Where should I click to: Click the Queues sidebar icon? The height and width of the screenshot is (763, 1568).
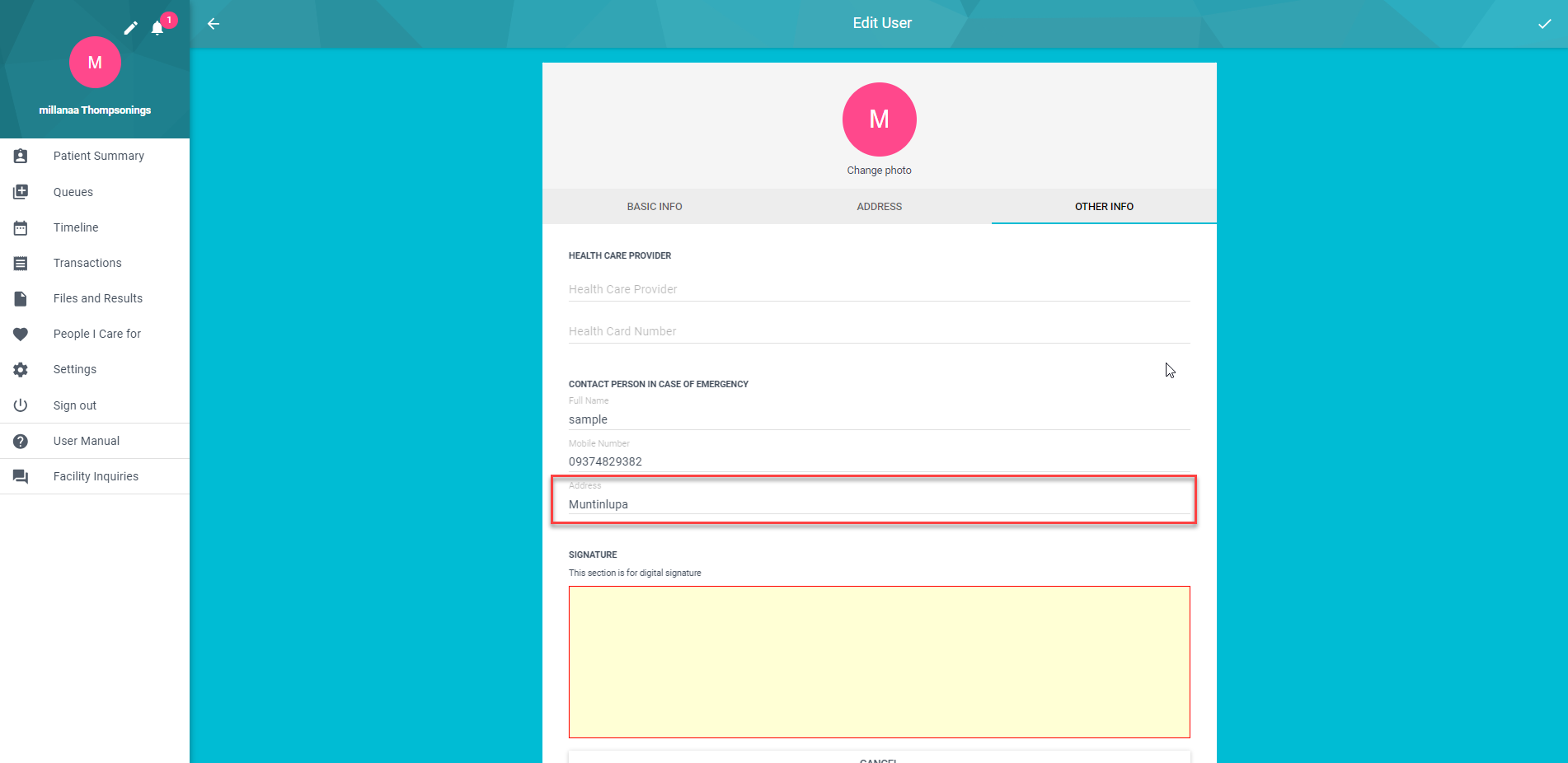pyautogui.click(x=21, y=192)
